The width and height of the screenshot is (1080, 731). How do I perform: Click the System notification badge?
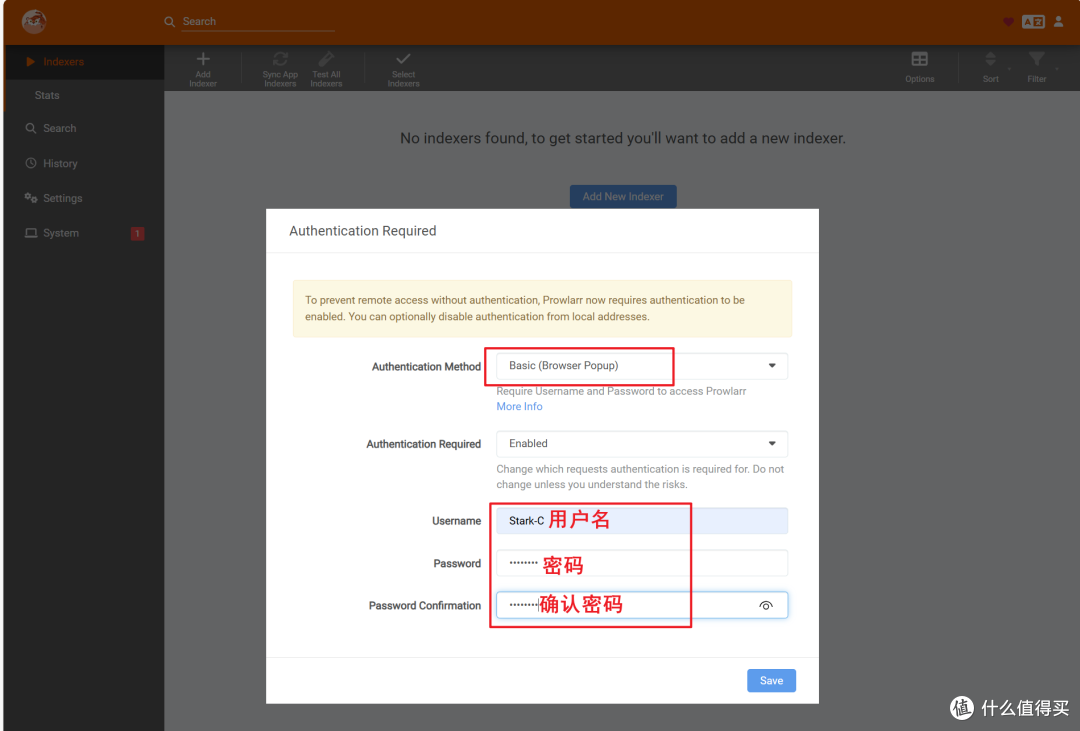137,234
